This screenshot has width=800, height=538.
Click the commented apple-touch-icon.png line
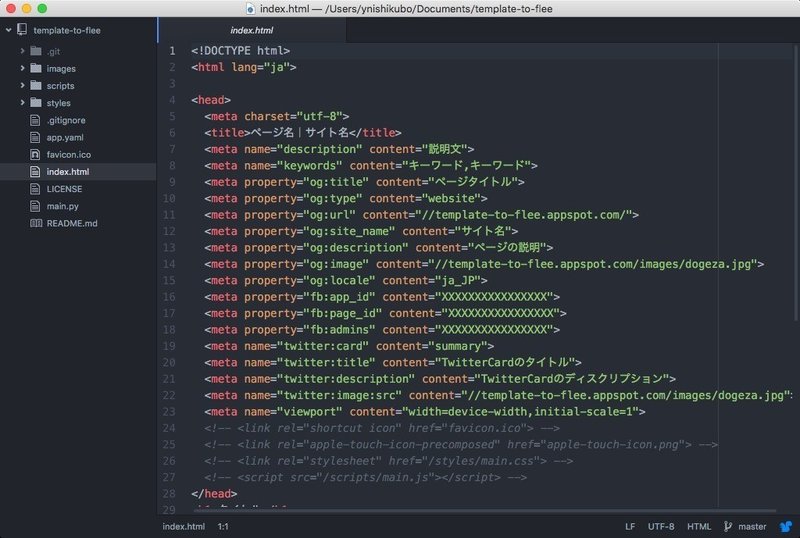(461, 444)
